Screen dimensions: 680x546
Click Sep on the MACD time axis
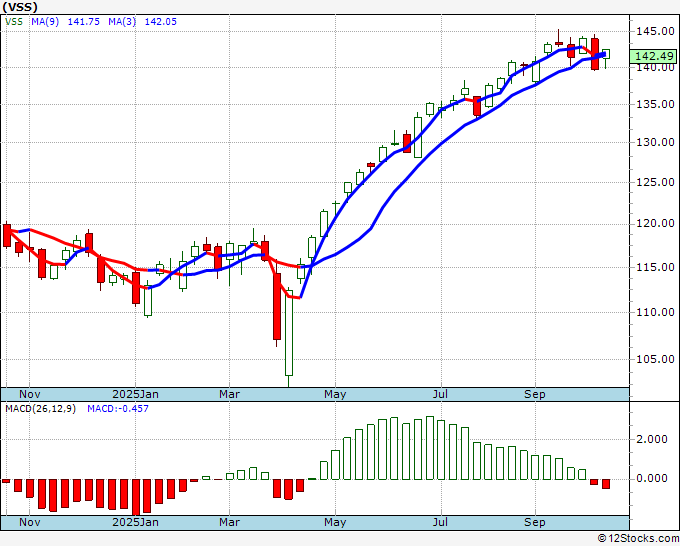pos(535,522)
